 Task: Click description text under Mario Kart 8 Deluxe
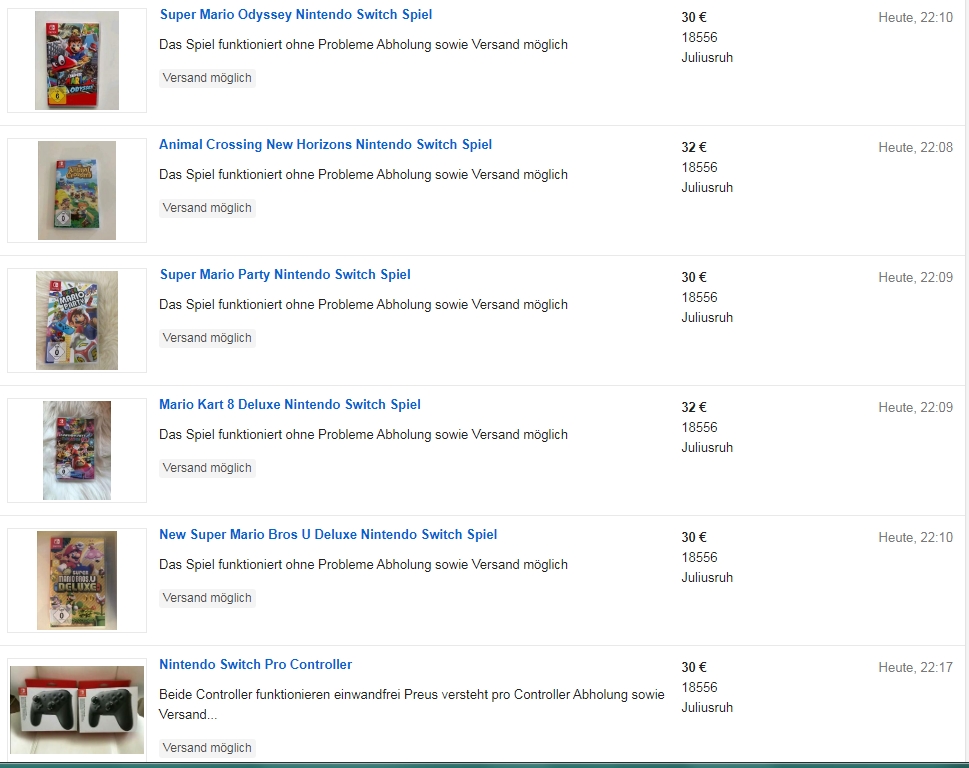363,434
